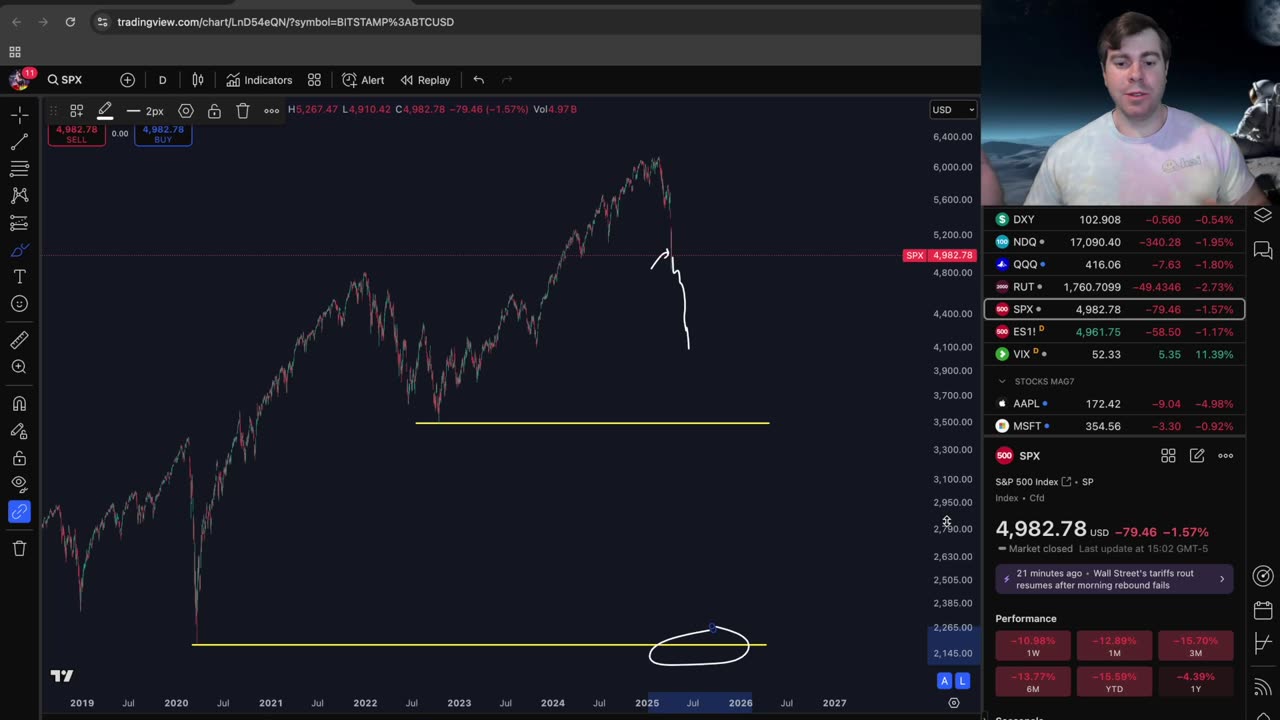This screenshot has height=720, width=1280.
Task: Open the candlestick chart style menu
Action: pyautogui.click(x=198, y=80)
